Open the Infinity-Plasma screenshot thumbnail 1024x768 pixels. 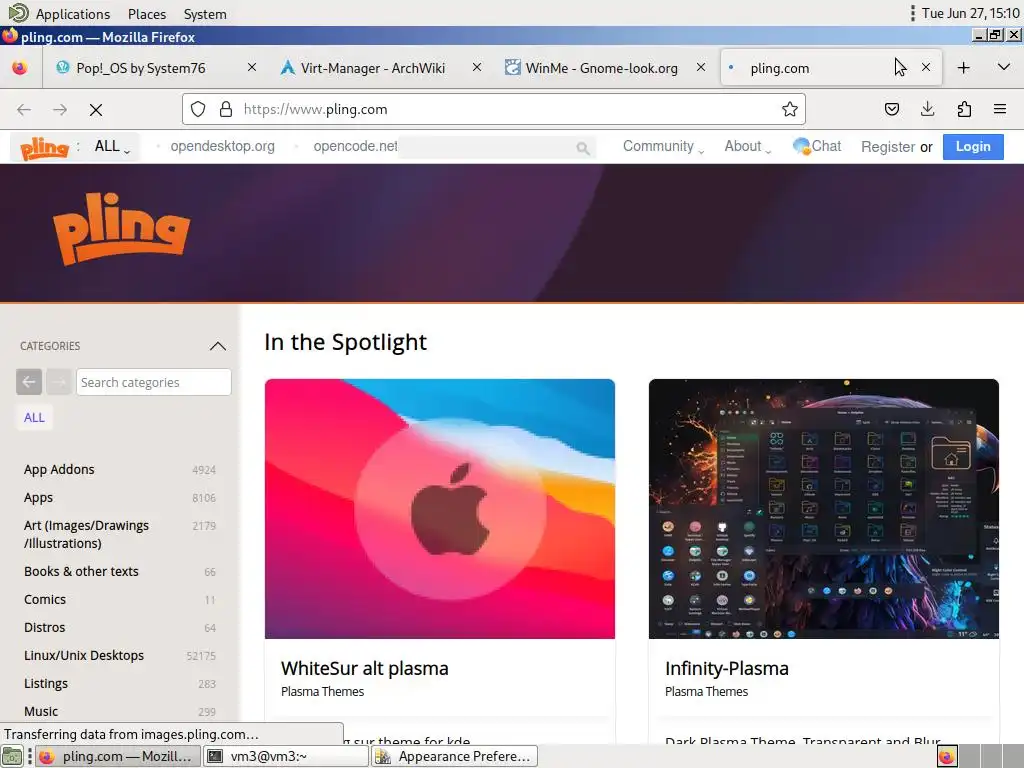pos(824,509)
